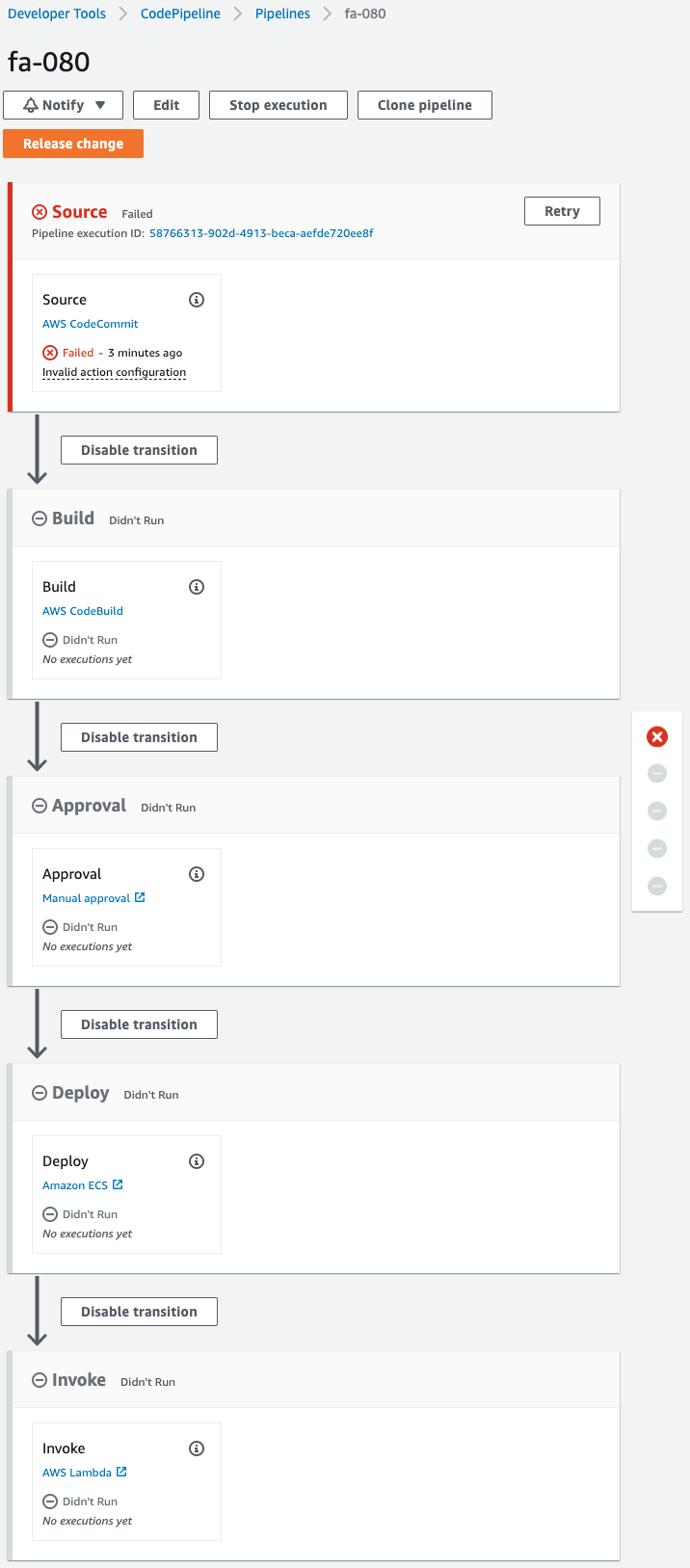This screenshot has width=690, height=1568.
Task: Click the info icon on Invoke action
Action: (197, 1448)
